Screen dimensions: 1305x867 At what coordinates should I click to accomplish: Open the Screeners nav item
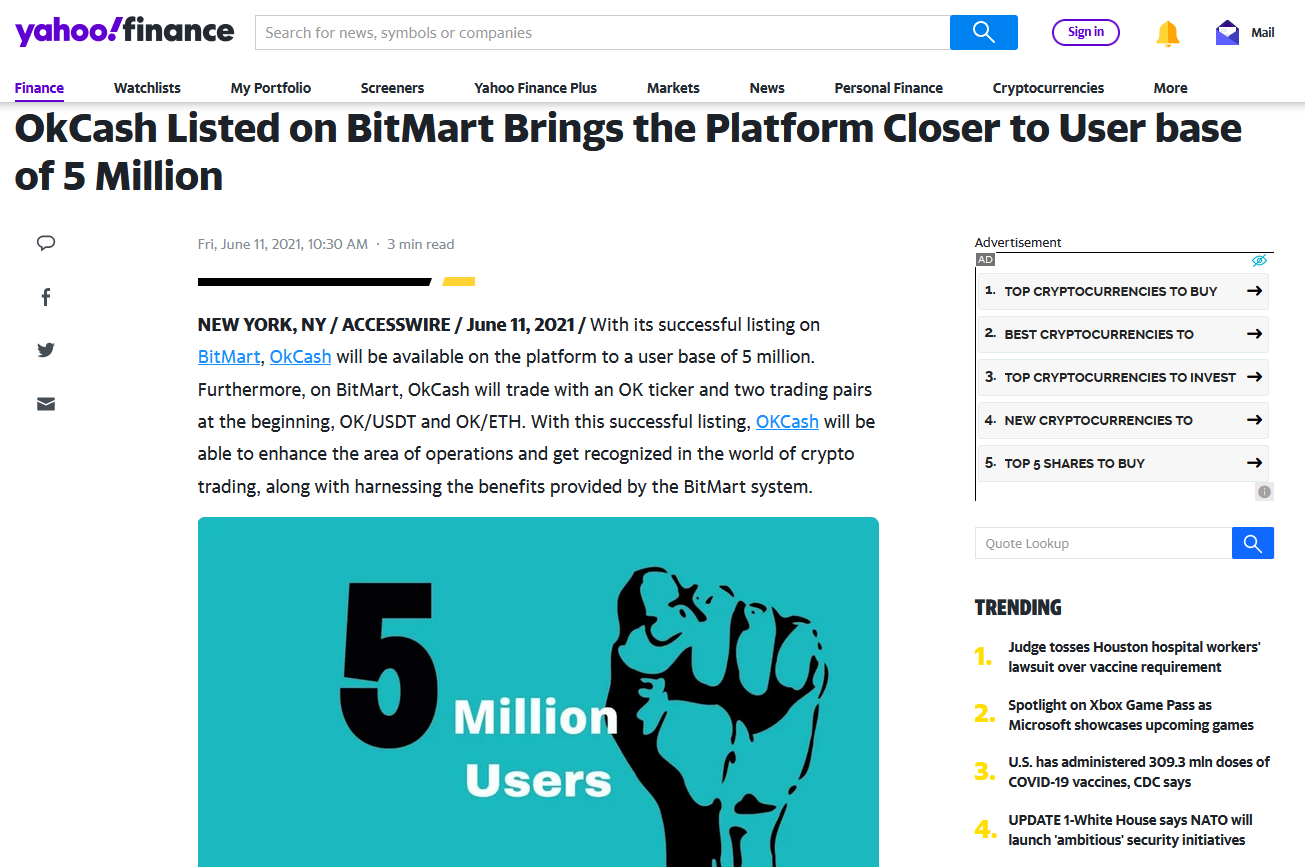(392, 88)
